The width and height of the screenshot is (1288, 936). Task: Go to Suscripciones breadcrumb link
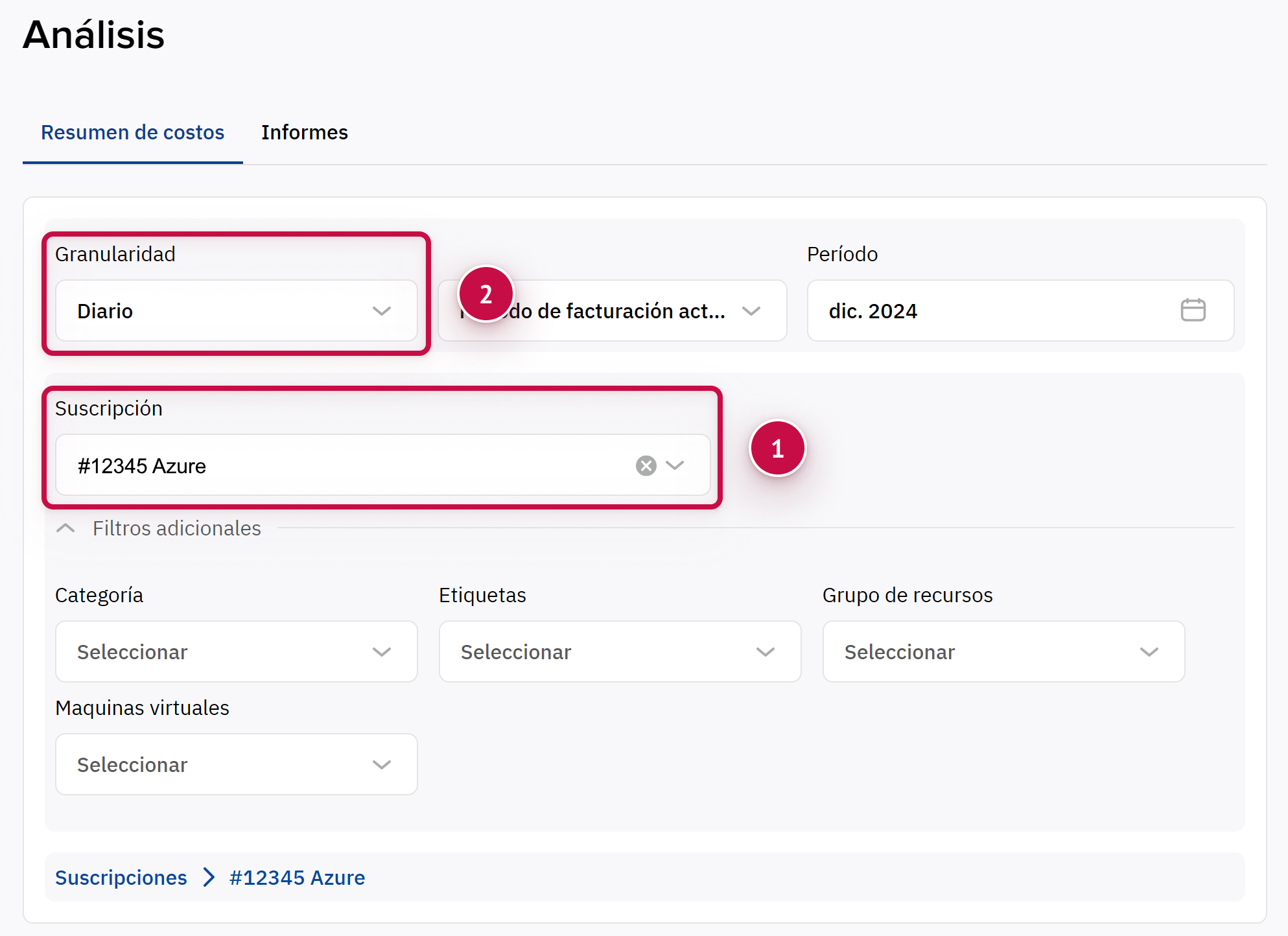(121, 877)
